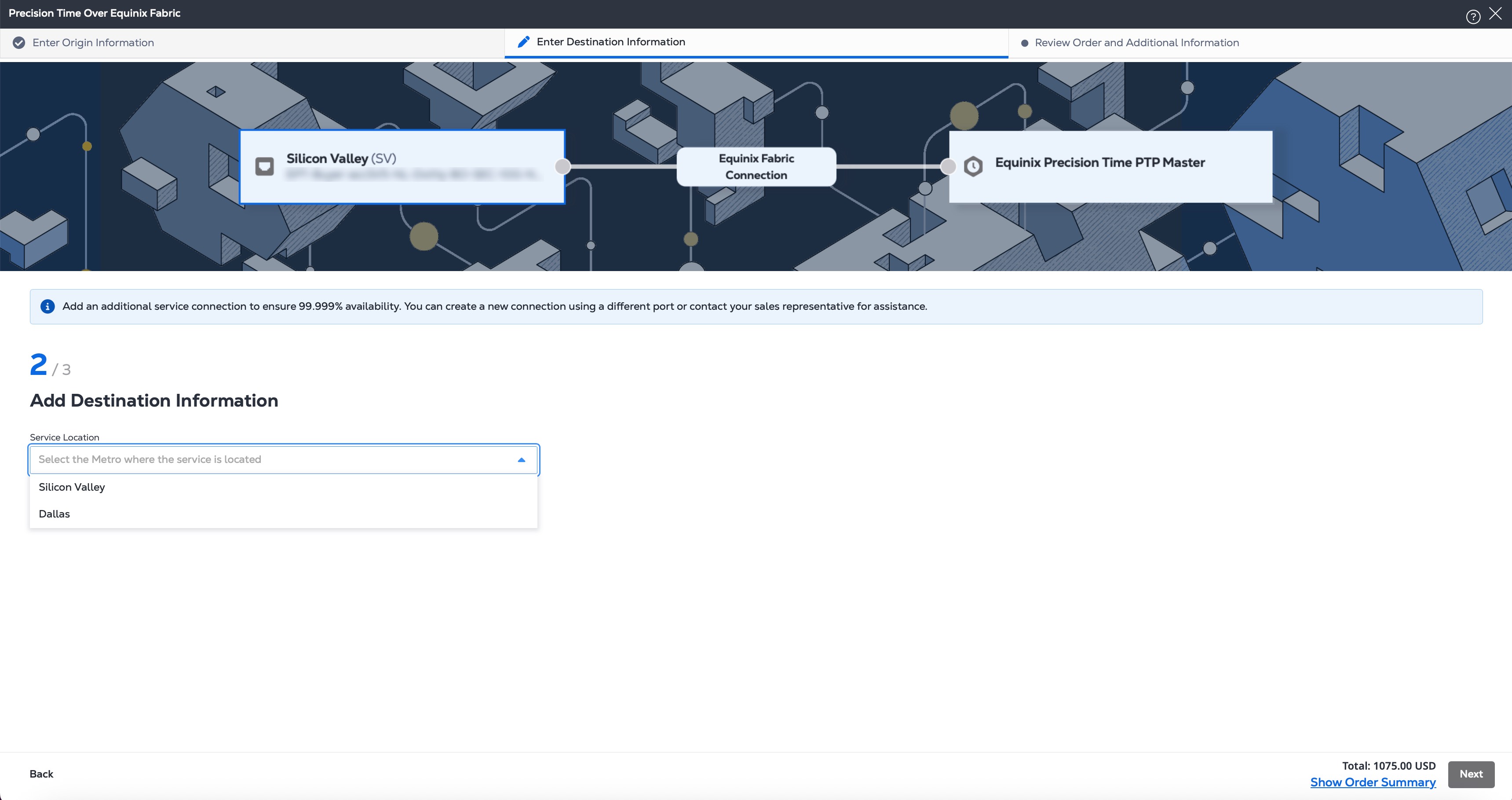
Task: Collapse the Service Location dropdown arrow
Action: click(x=521, y=459)
